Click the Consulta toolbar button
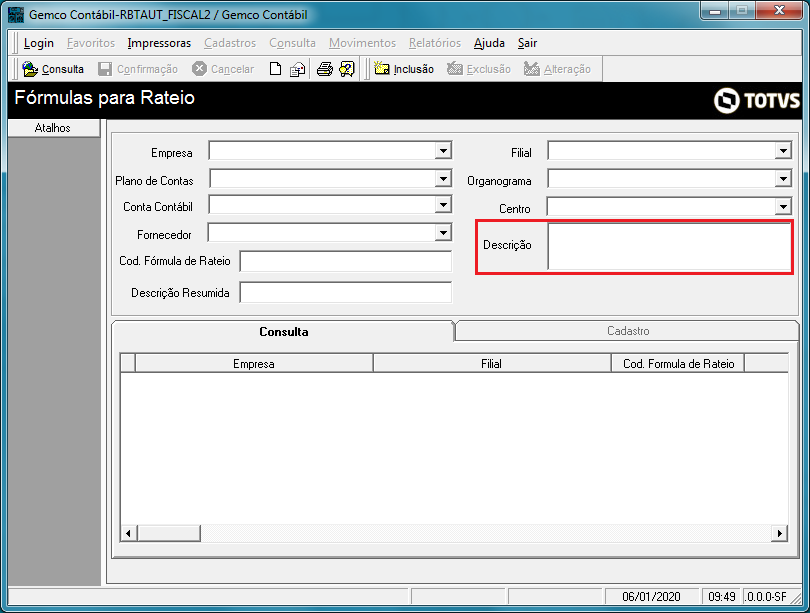The image size is (810, 613). 53,69
